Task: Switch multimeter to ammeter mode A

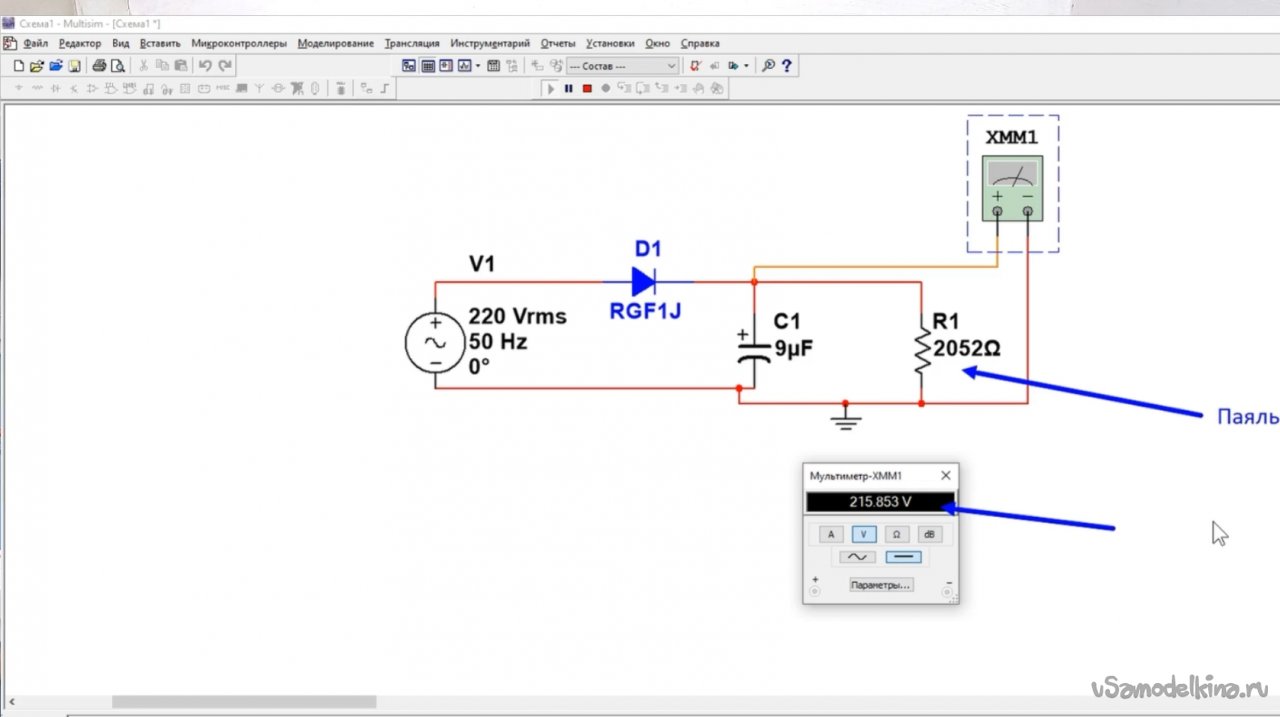Action: tap(830, 534)
